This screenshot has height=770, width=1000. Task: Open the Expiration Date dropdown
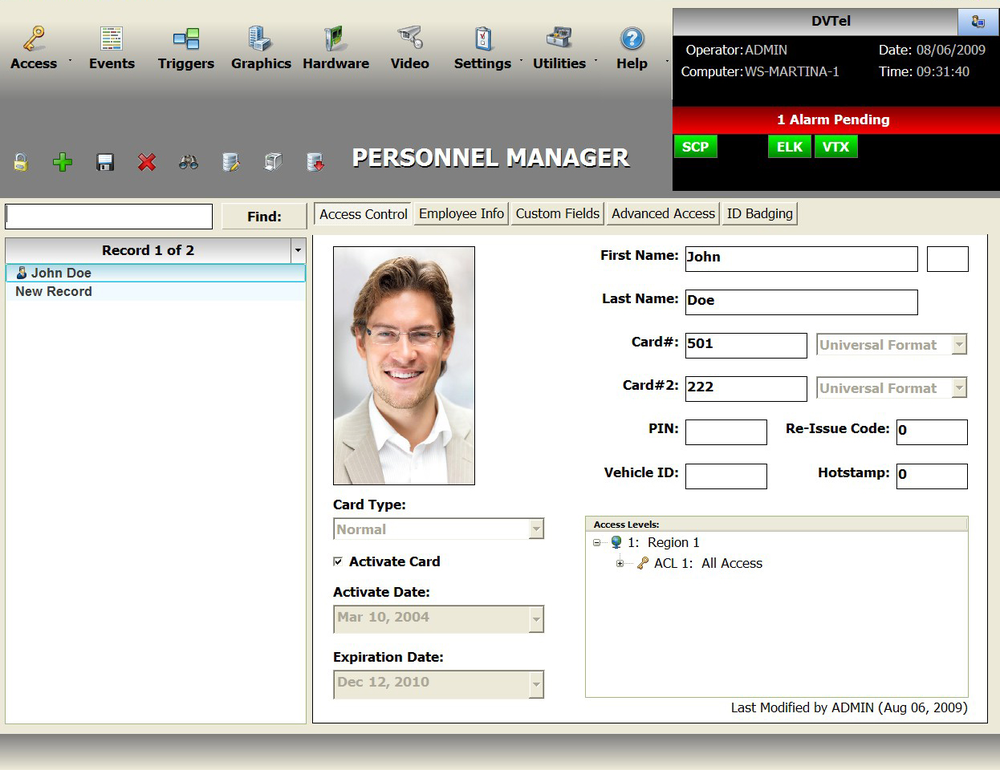[536, 684]
